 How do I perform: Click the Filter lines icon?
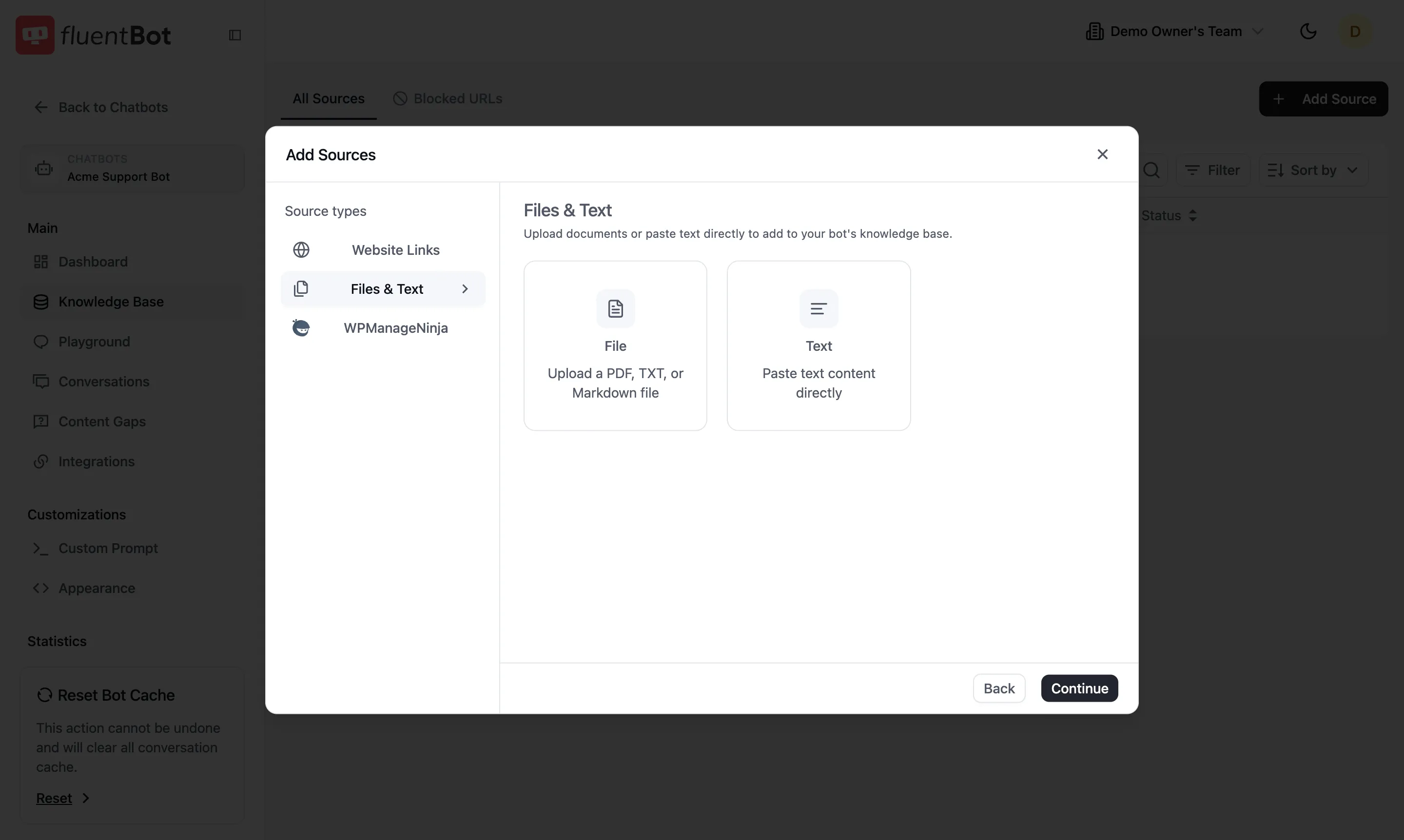point(1192,170)
